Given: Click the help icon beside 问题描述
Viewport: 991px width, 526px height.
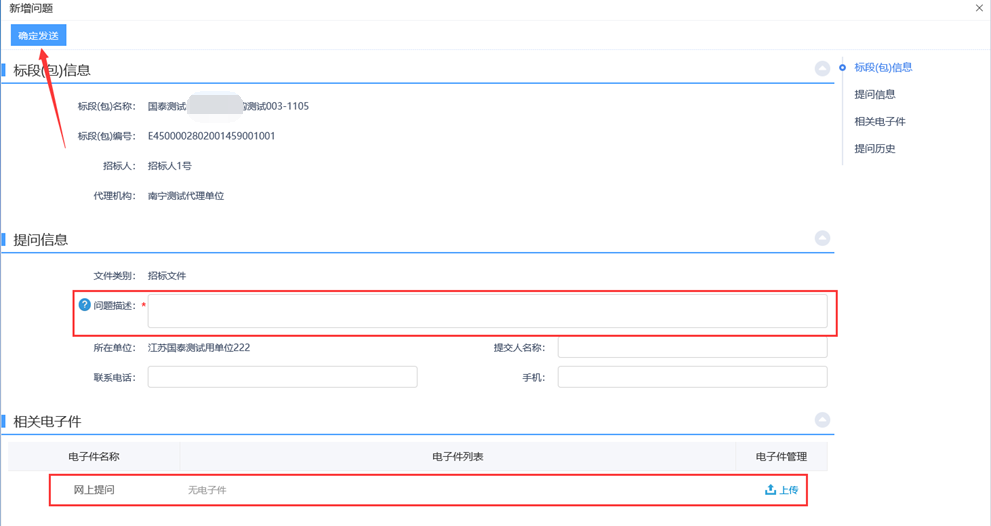Looking at the screenshot, I should coord(85,305).
